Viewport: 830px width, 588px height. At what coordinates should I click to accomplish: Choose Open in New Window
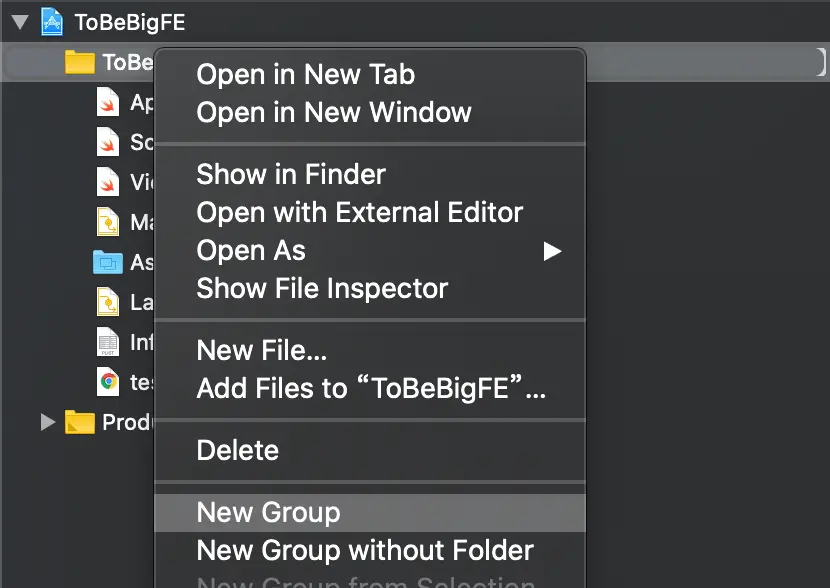click(x=333, y=112)
